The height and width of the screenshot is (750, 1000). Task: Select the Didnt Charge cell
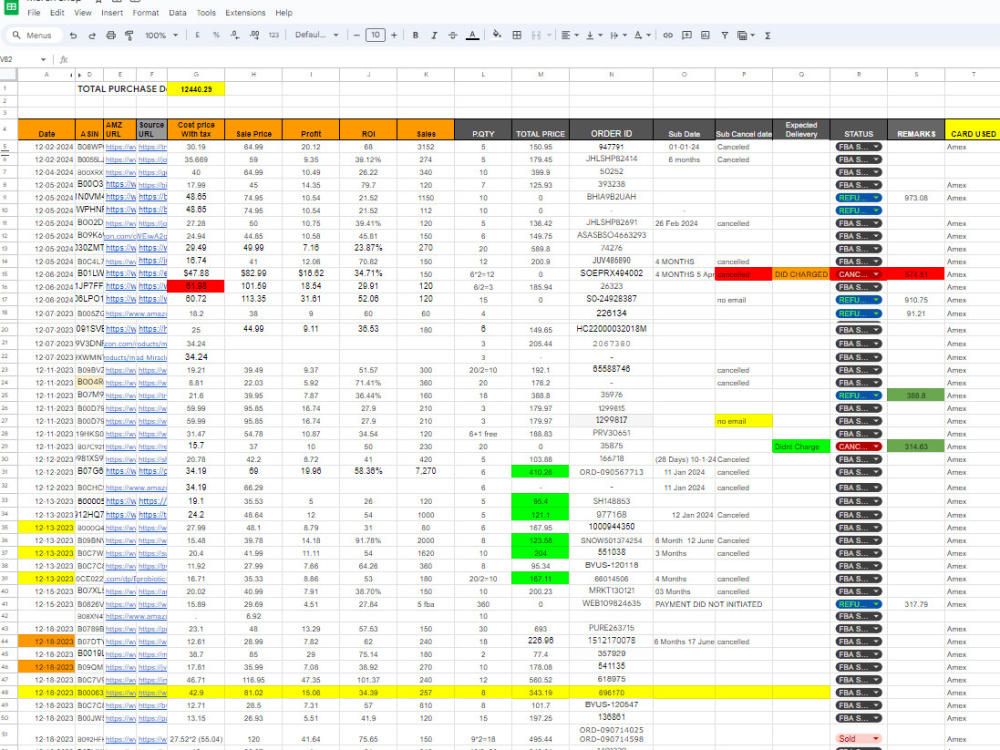click(801, 446)
